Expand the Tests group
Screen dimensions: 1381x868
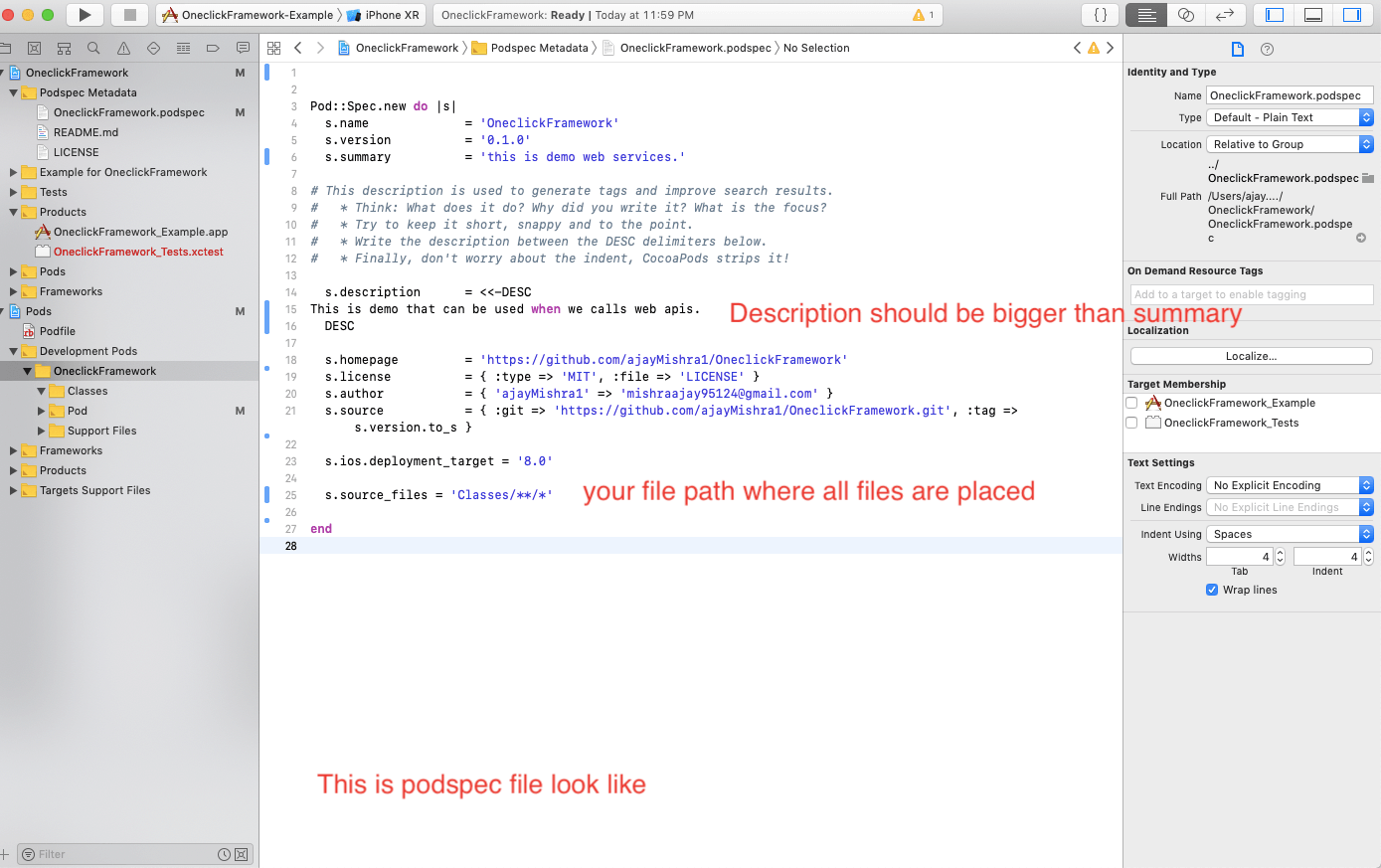pyautogui.click(x=14, y=192)
